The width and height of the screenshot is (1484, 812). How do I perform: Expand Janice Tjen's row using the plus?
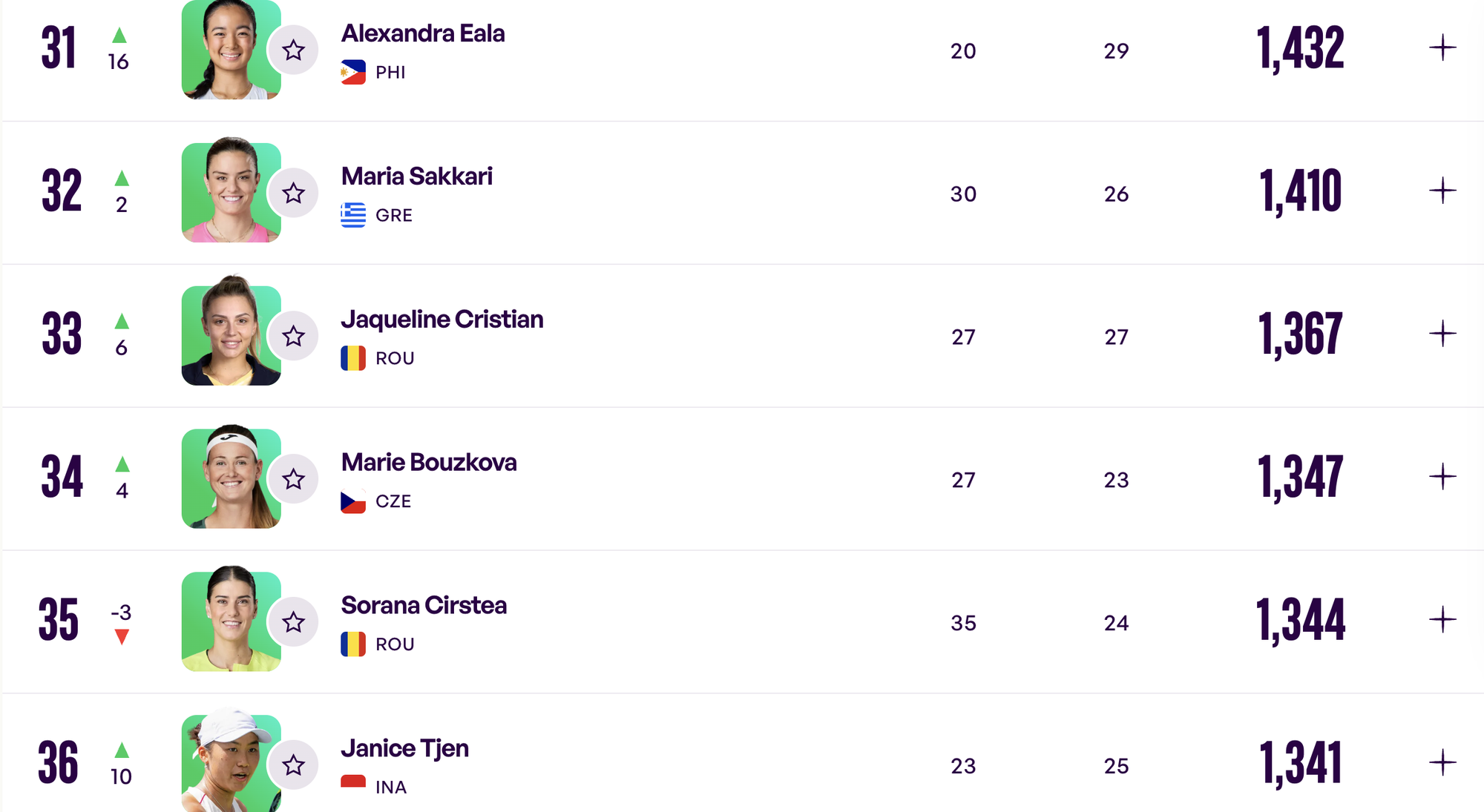coord(1442,762)
